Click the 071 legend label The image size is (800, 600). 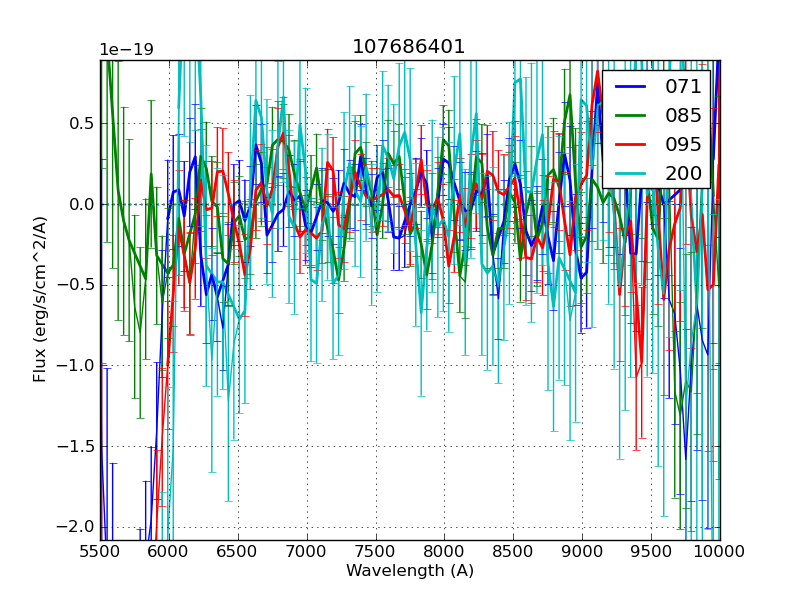tap(683, 87)
